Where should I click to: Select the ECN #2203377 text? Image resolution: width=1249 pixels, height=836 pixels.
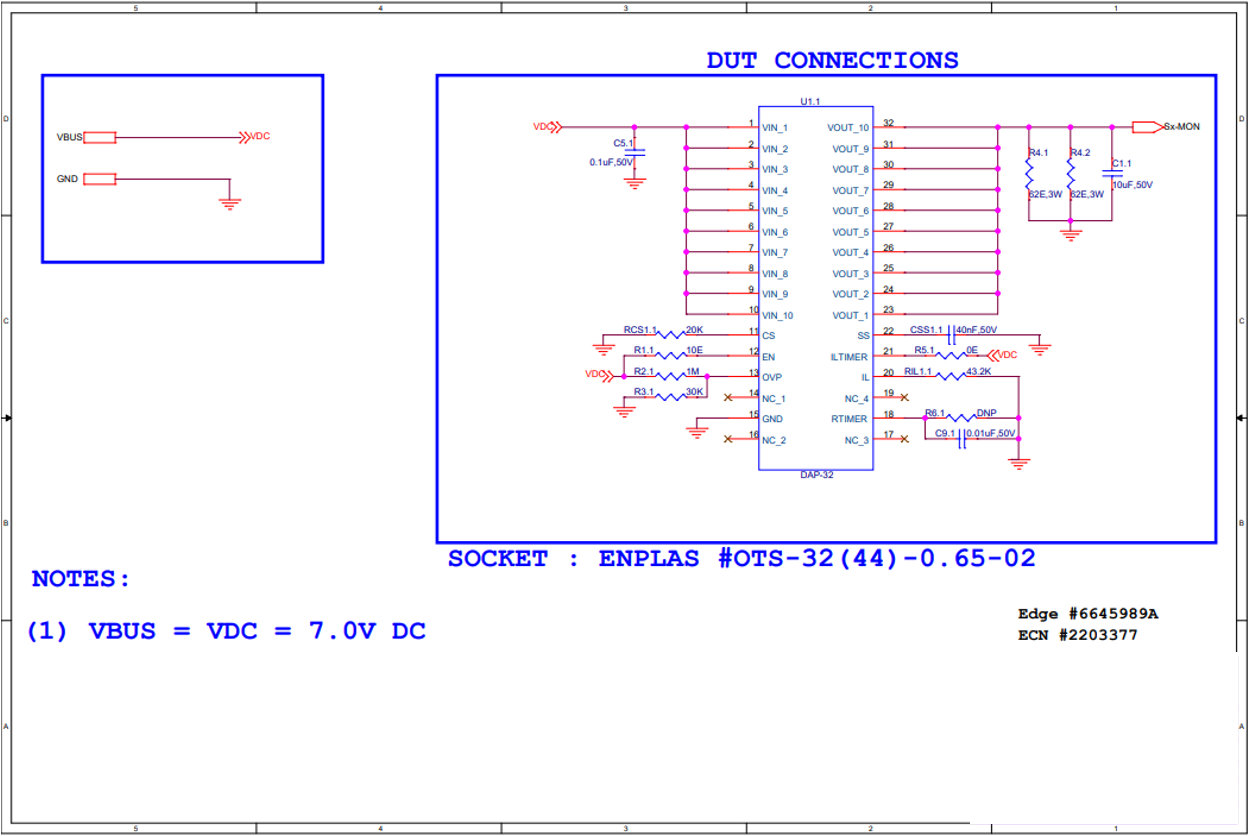(x=1077, y=634)
